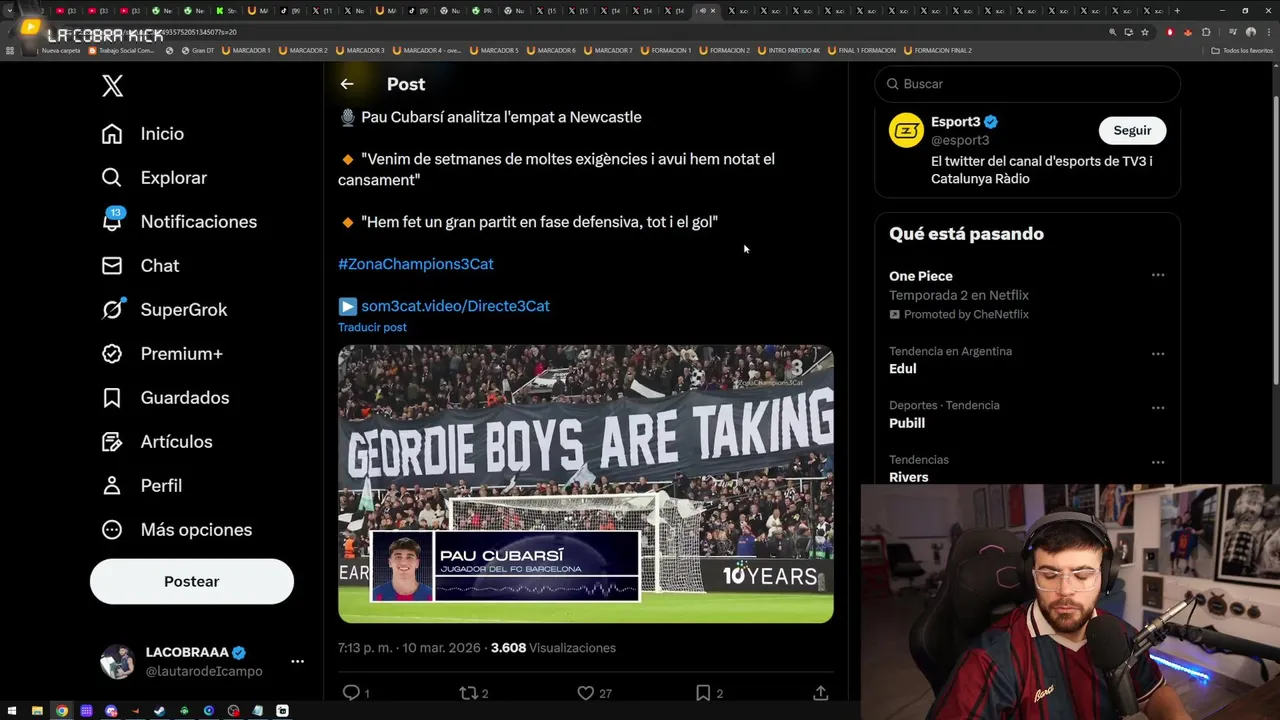Click Chrome icon in taskbar
Screen dimensions: 1280x720
click(62, 711)
